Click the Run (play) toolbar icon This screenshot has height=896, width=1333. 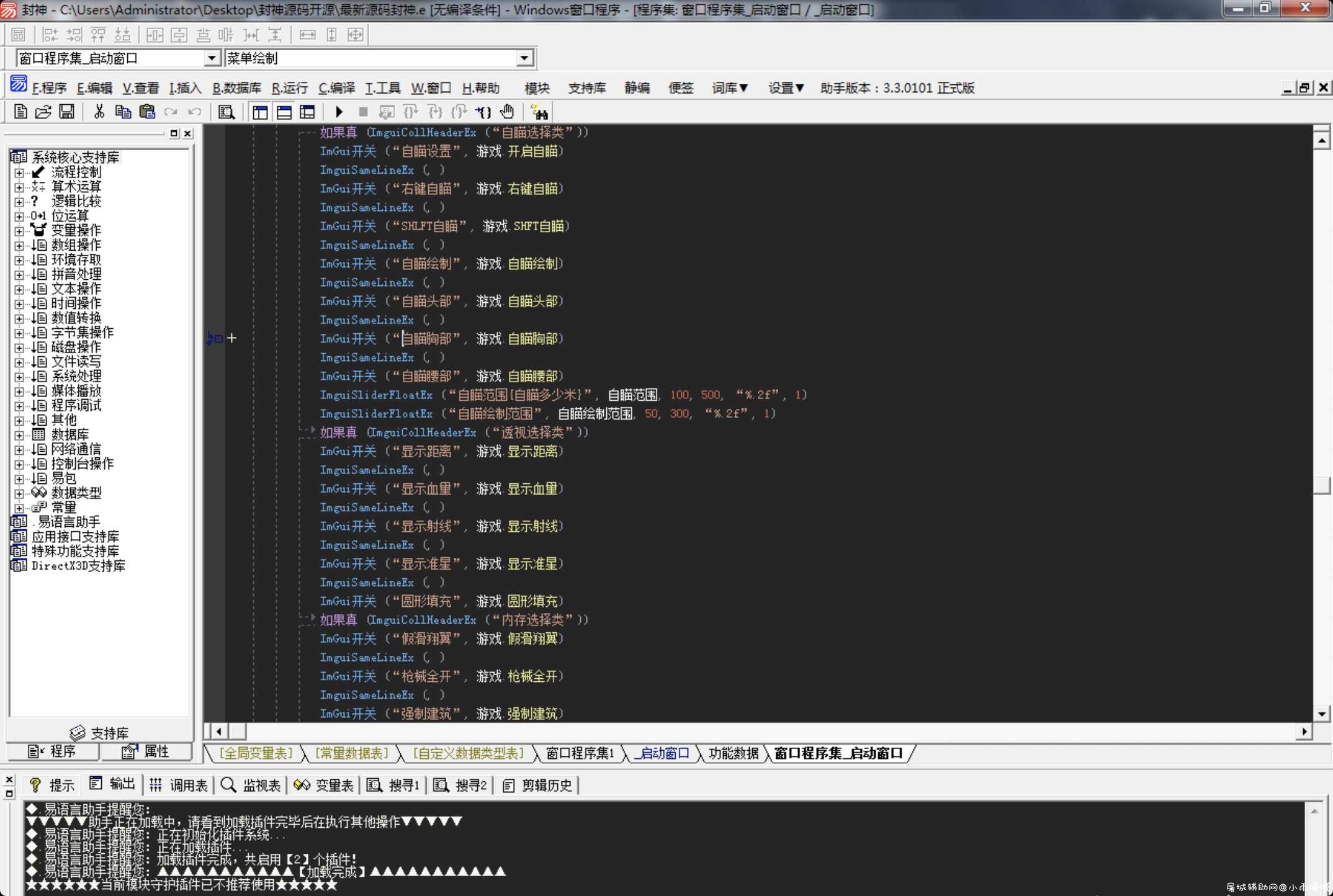[x=339, y=112]
